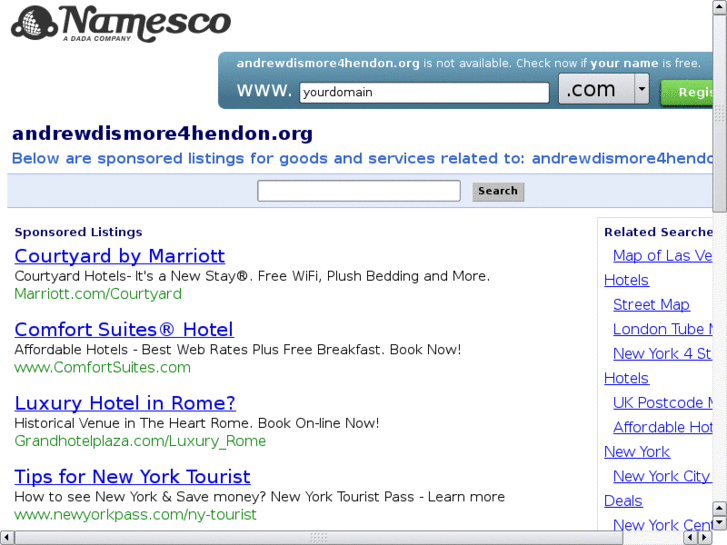Click the vertical scrollbar up arrow
Image resolution: width=727 pixels, height=545 pixels.
click(x=719, y=7)
